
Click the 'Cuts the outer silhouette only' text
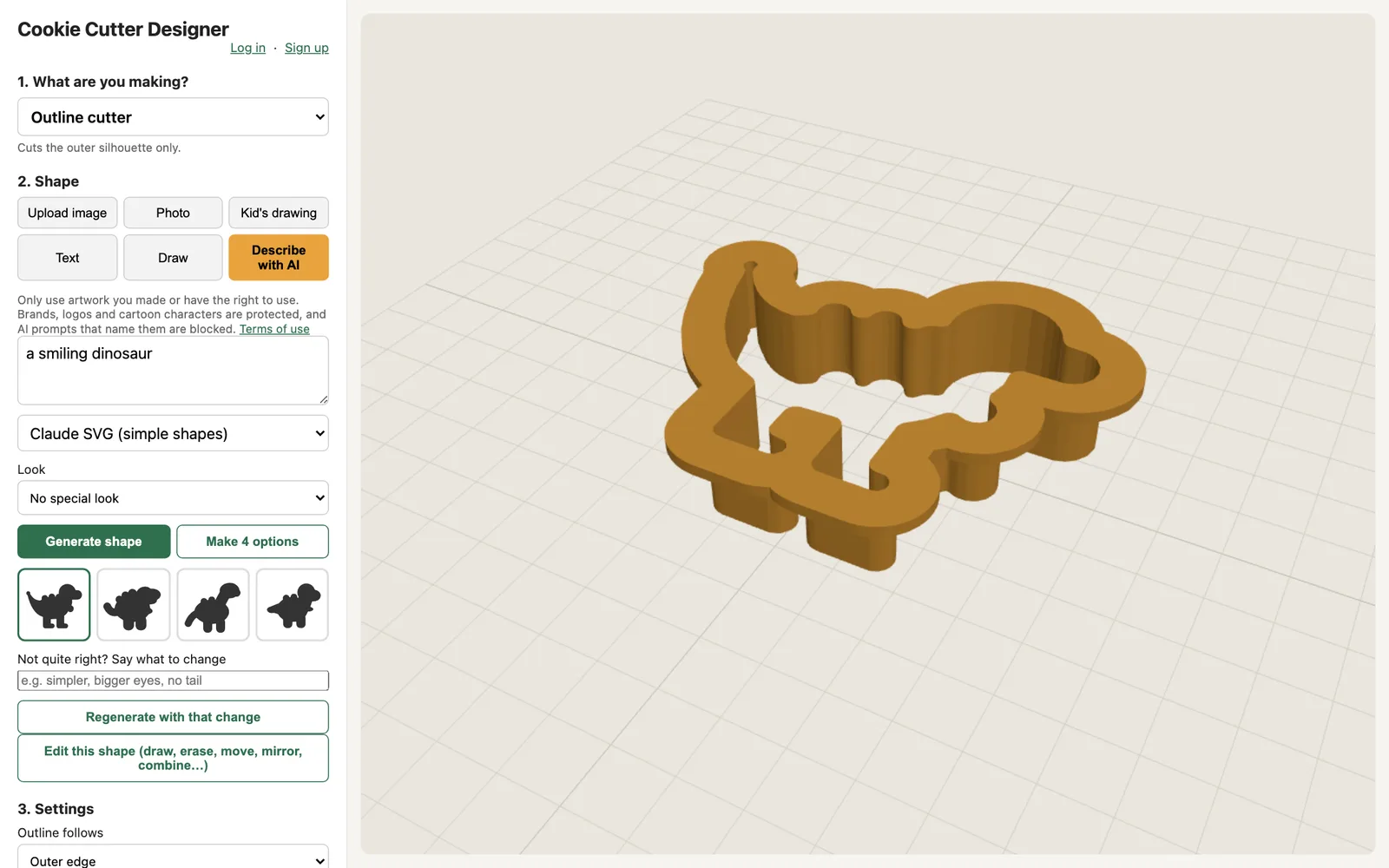click(99, 148)
